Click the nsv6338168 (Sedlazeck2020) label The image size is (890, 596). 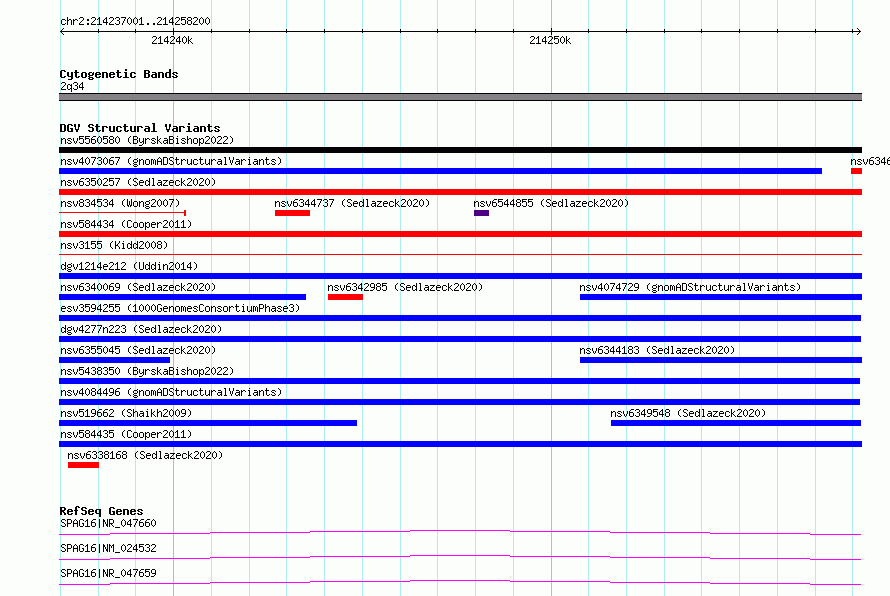(145, 455)
